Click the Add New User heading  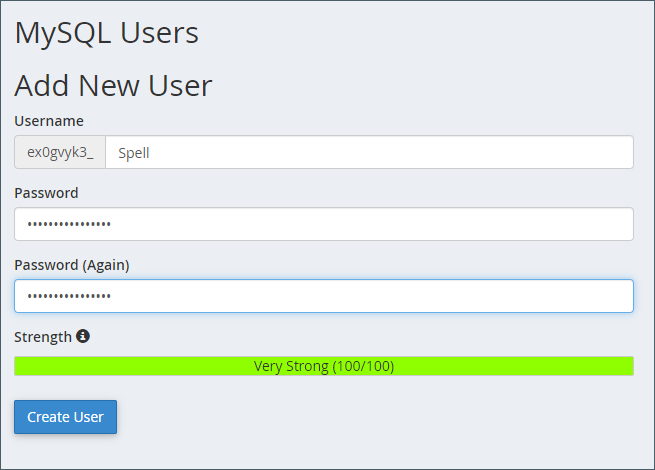tap(113, 86)
